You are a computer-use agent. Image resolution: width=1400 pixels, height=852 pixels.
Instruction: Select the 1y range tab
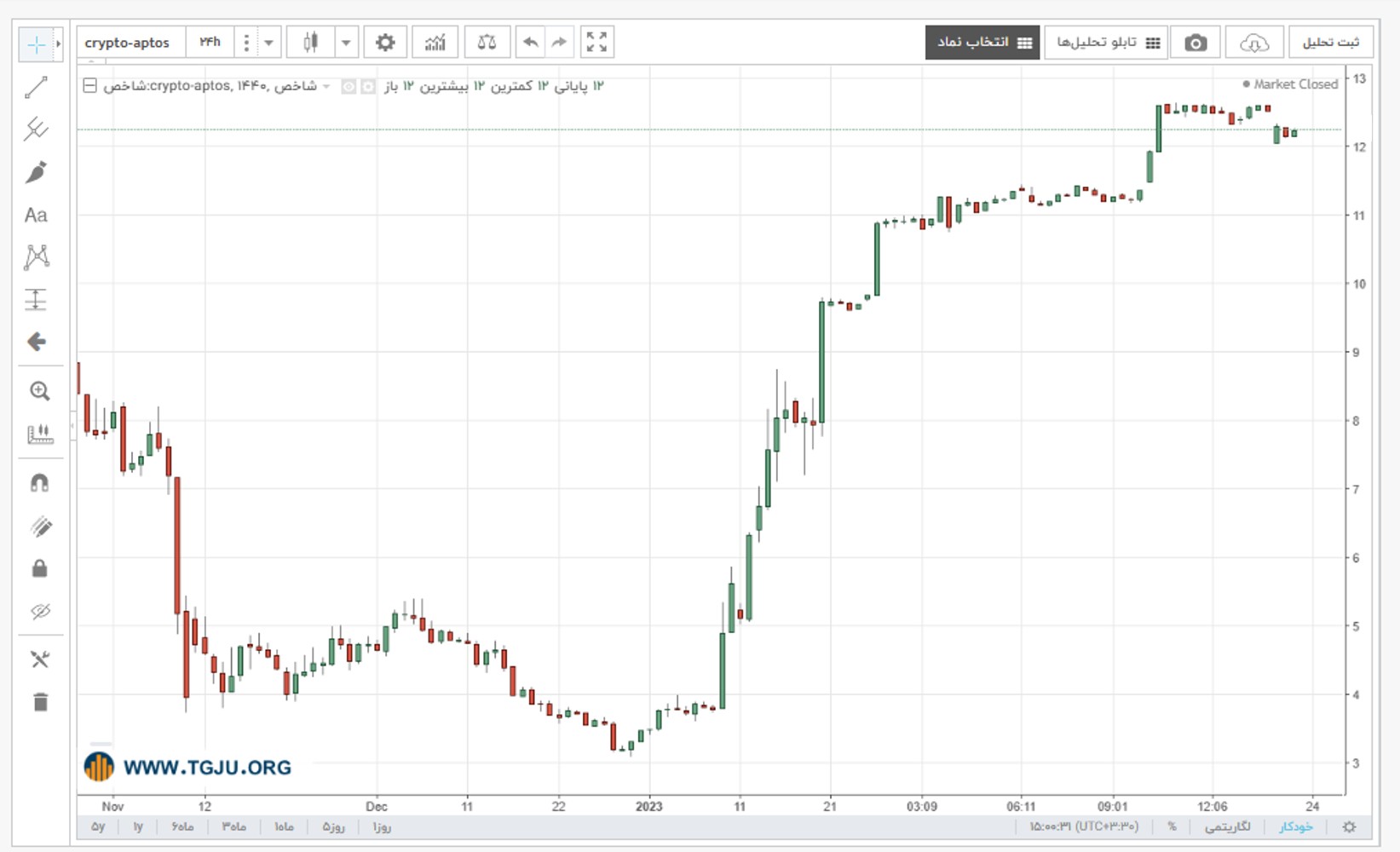138,826
